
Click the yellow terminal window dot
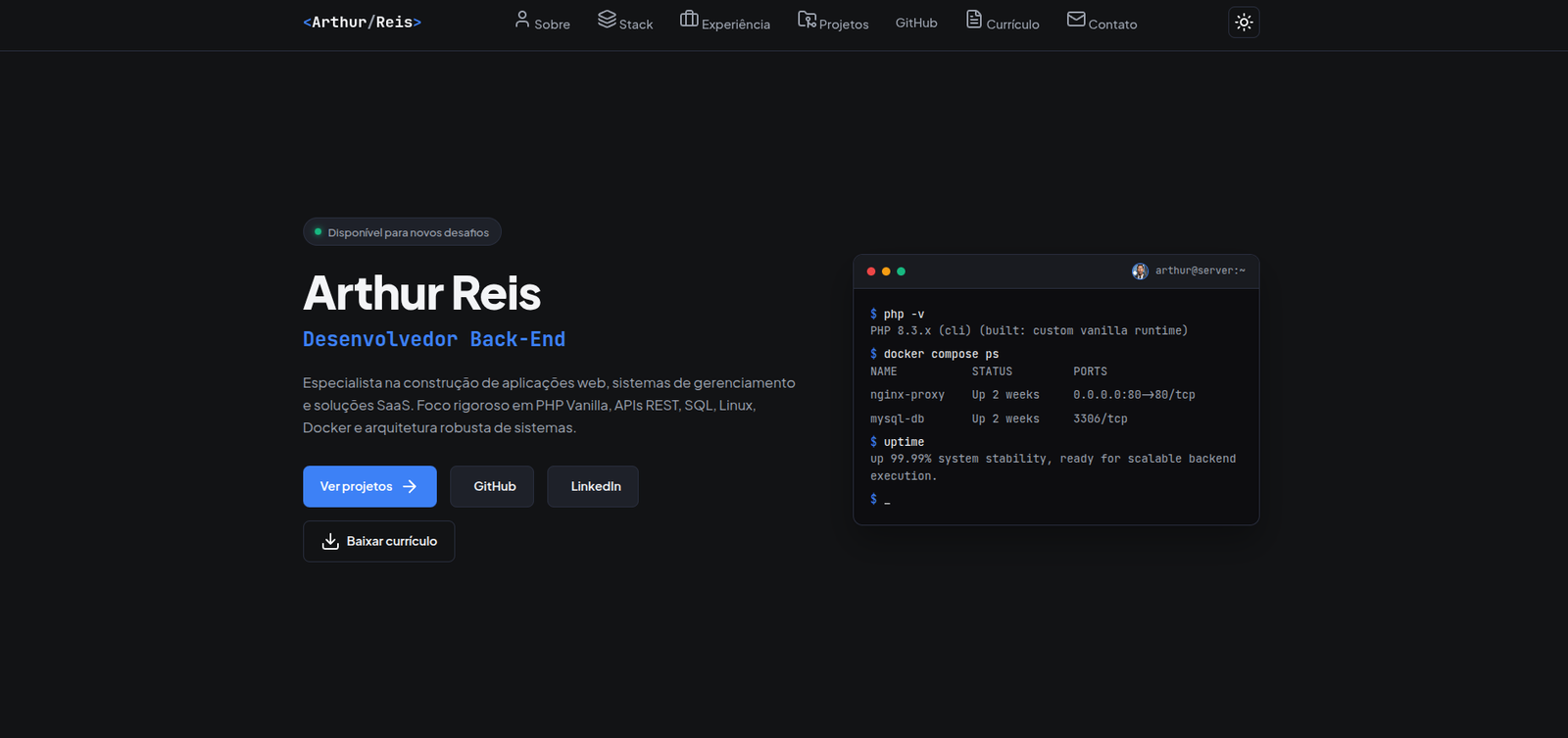pos(886,271)
